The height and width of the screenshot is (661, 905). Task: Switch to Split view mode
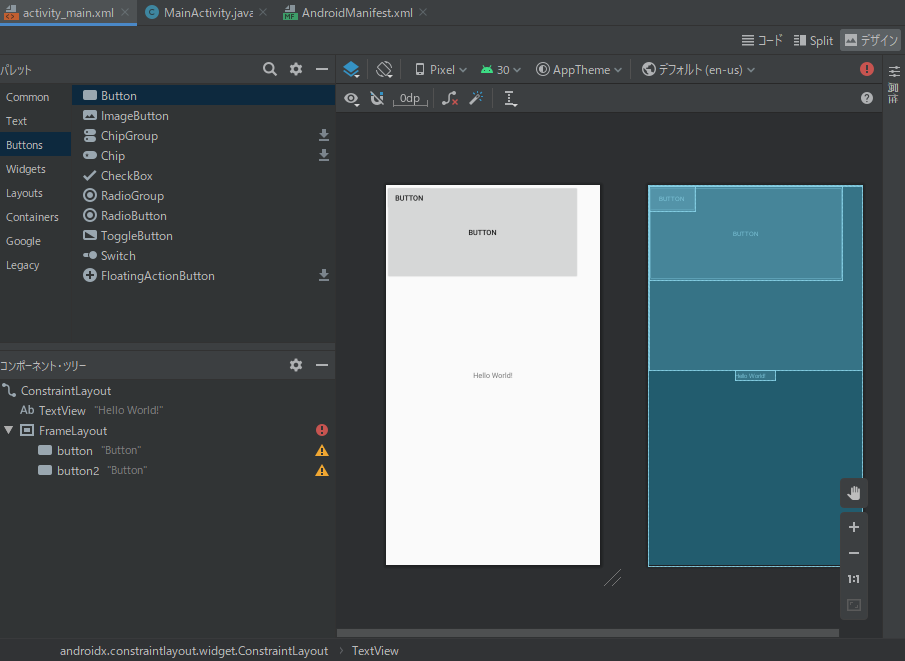coord(813,41)
